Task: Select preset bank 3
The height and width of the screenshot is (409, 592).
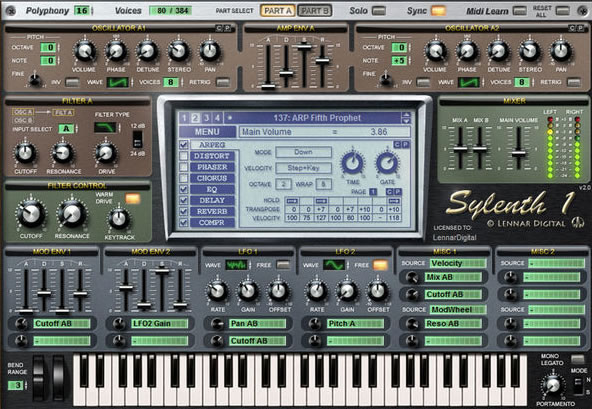Action: 206,118
